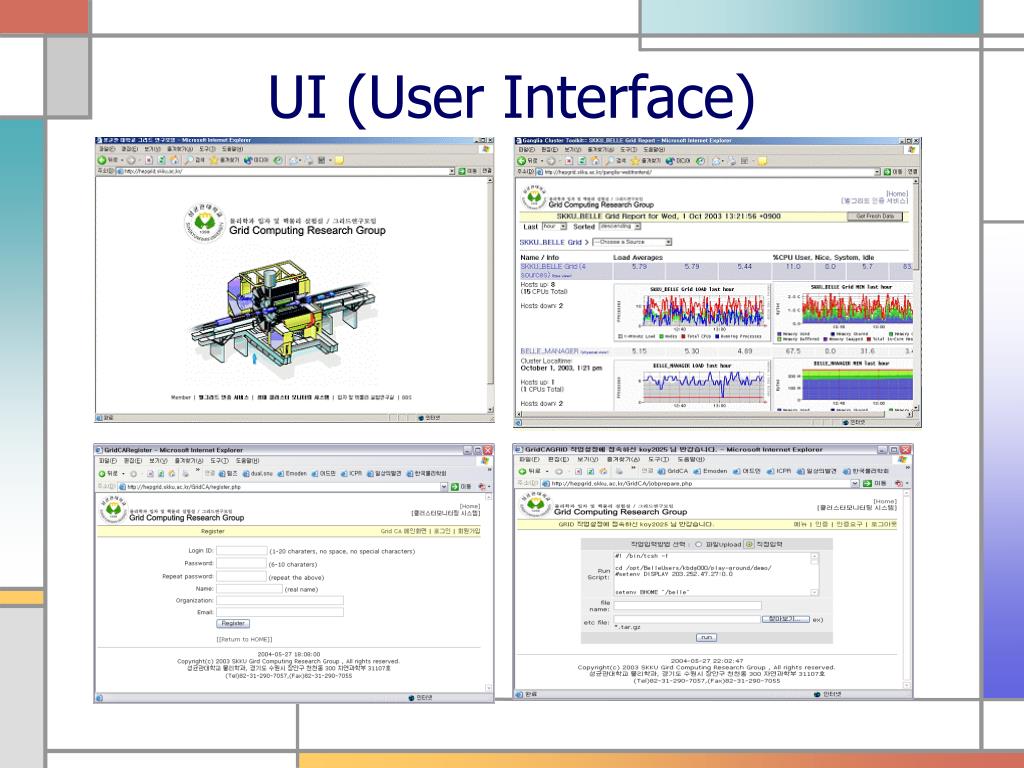The height and width of the screenshot is (768, 1024).
Task: Click Print icon in job prepare toolbar
Action: pyautogui.click(x=618, y=471)
